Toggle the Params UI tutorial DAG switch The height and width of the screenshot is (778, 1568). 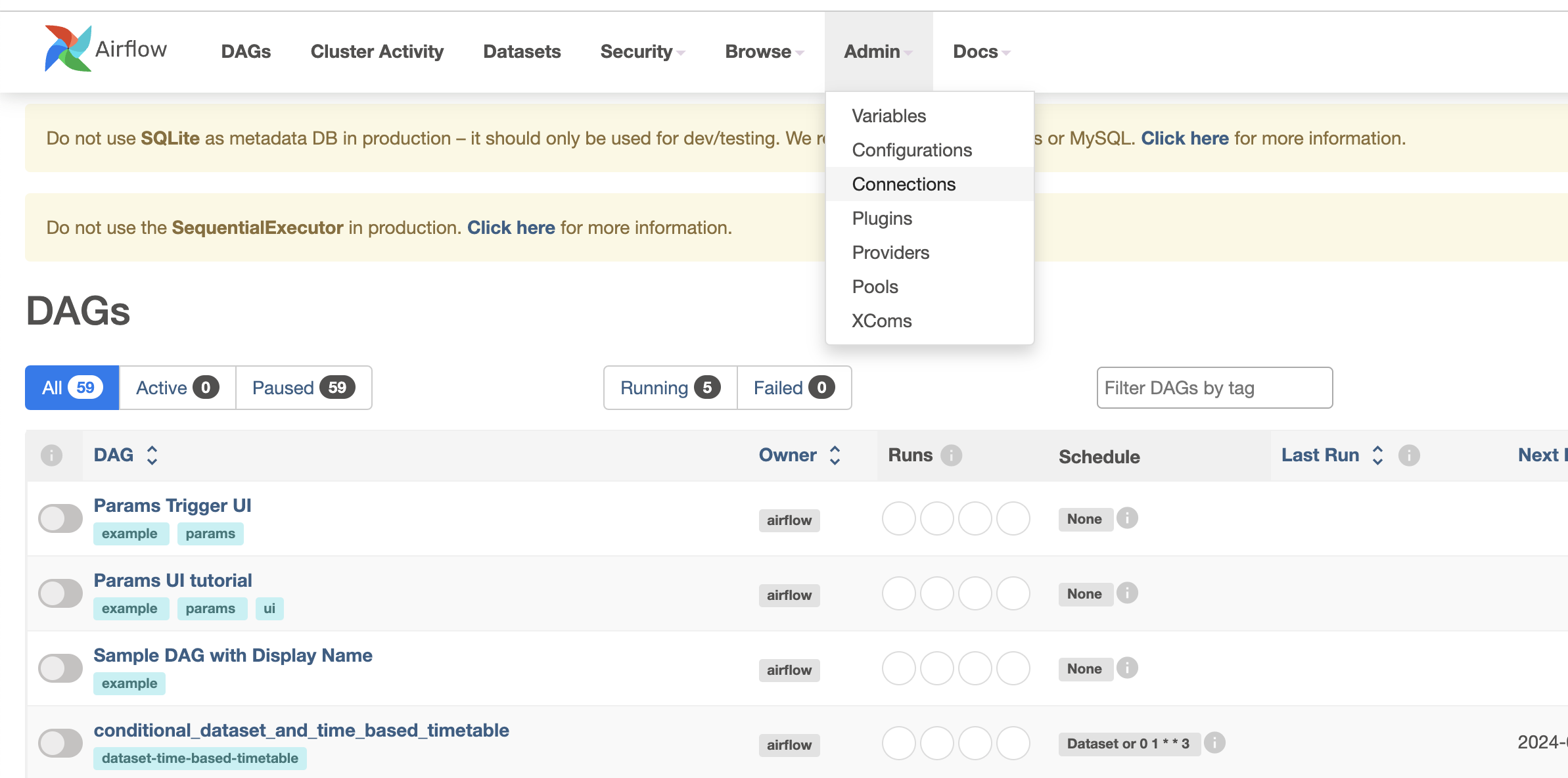point(60,593)
